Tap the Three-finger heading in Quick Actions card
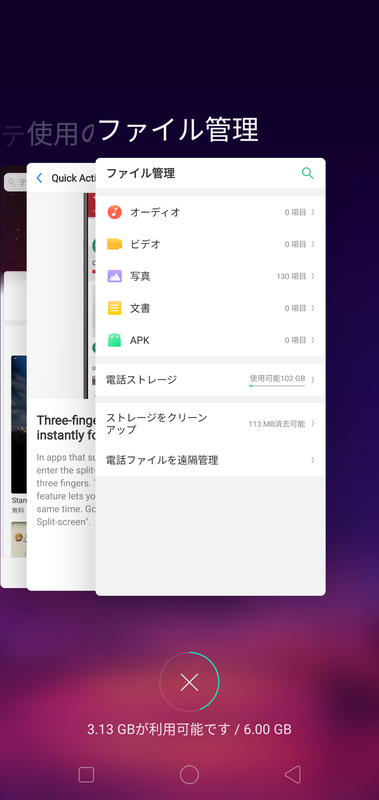379x800 pixels. (x=66, y=428)
